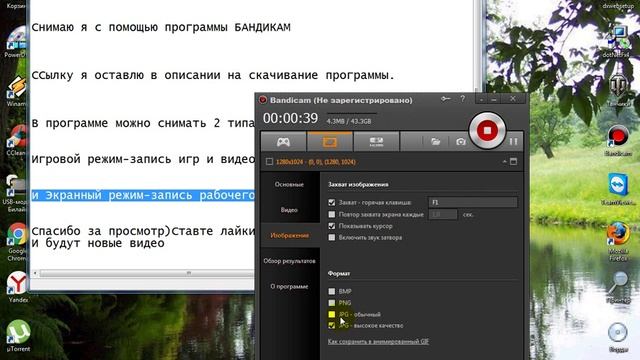Open CCleaner desktop shortcut
Screen dimensions: 640x360
[17, 141]
